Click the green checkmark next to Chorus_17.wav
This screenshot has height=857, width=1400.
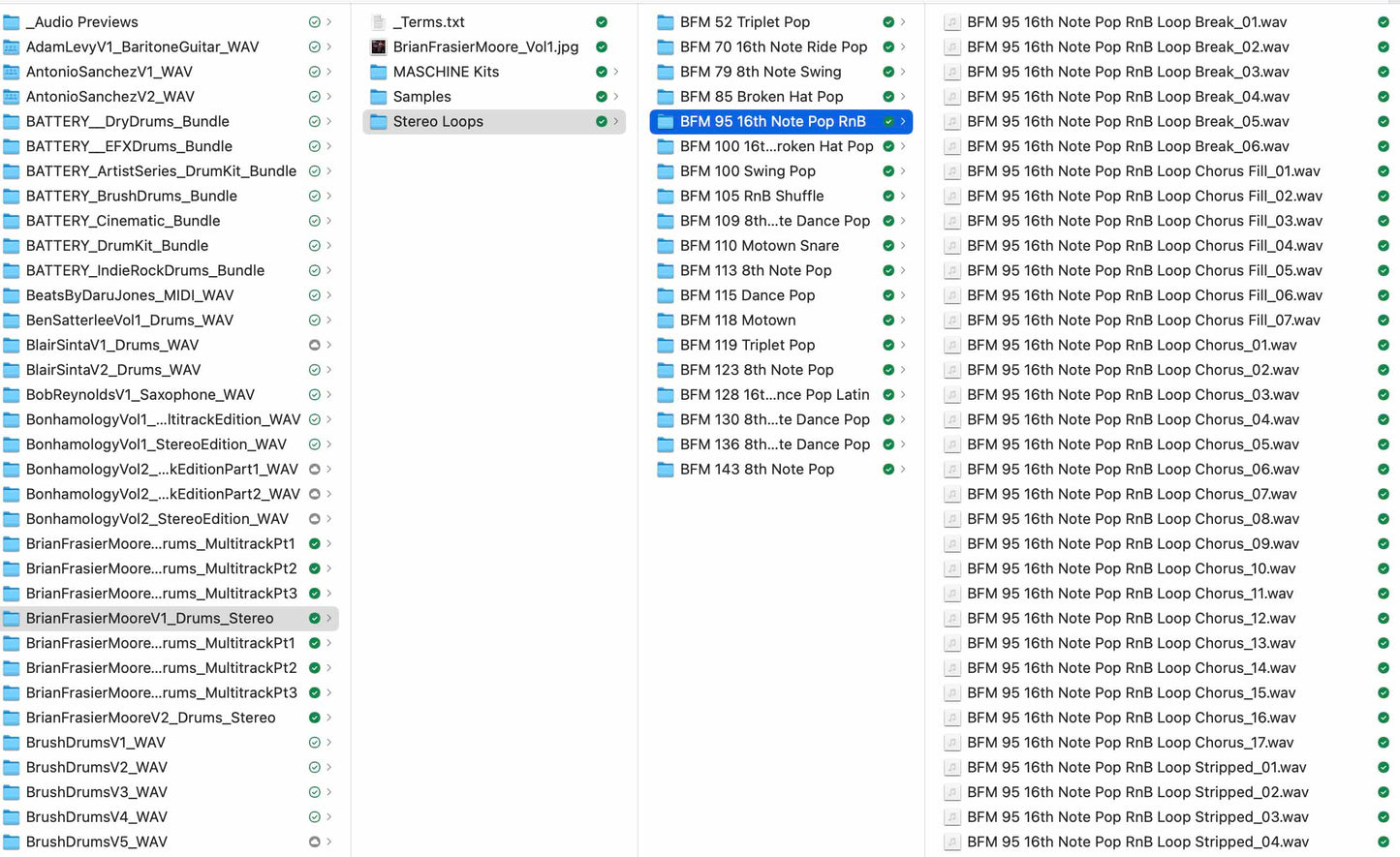(1383, 743)
